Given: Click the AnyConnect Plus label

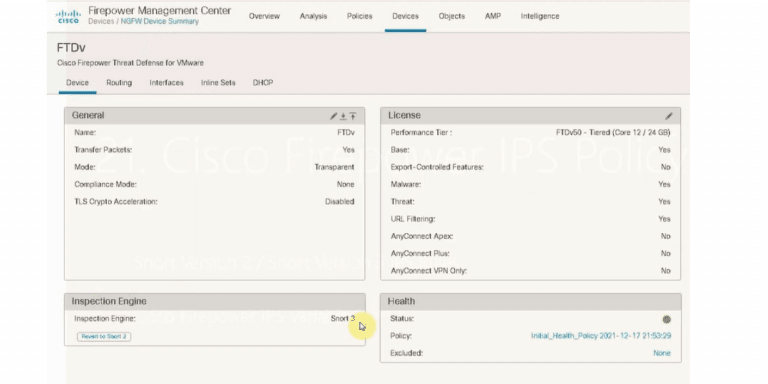Looking at the screenshot, I should (420, 253).
